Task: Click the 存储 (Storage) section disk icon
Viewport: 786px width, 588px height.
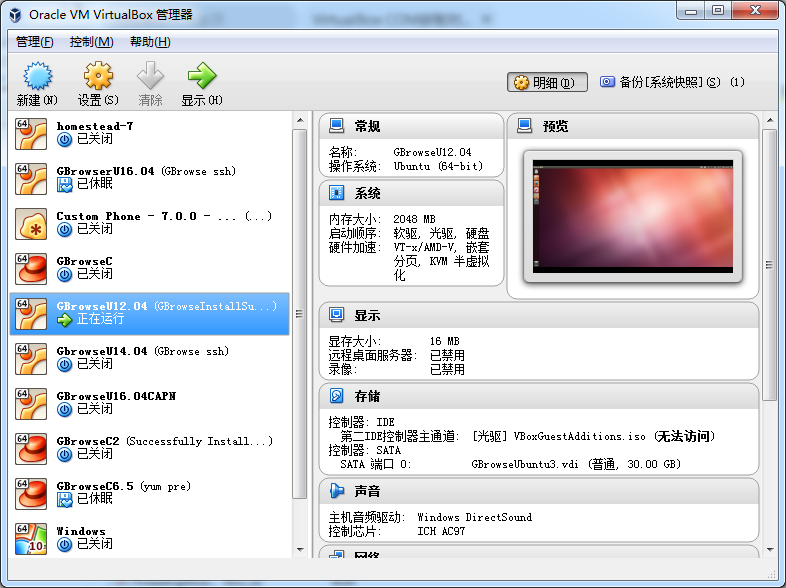Action: click(336, 396)
